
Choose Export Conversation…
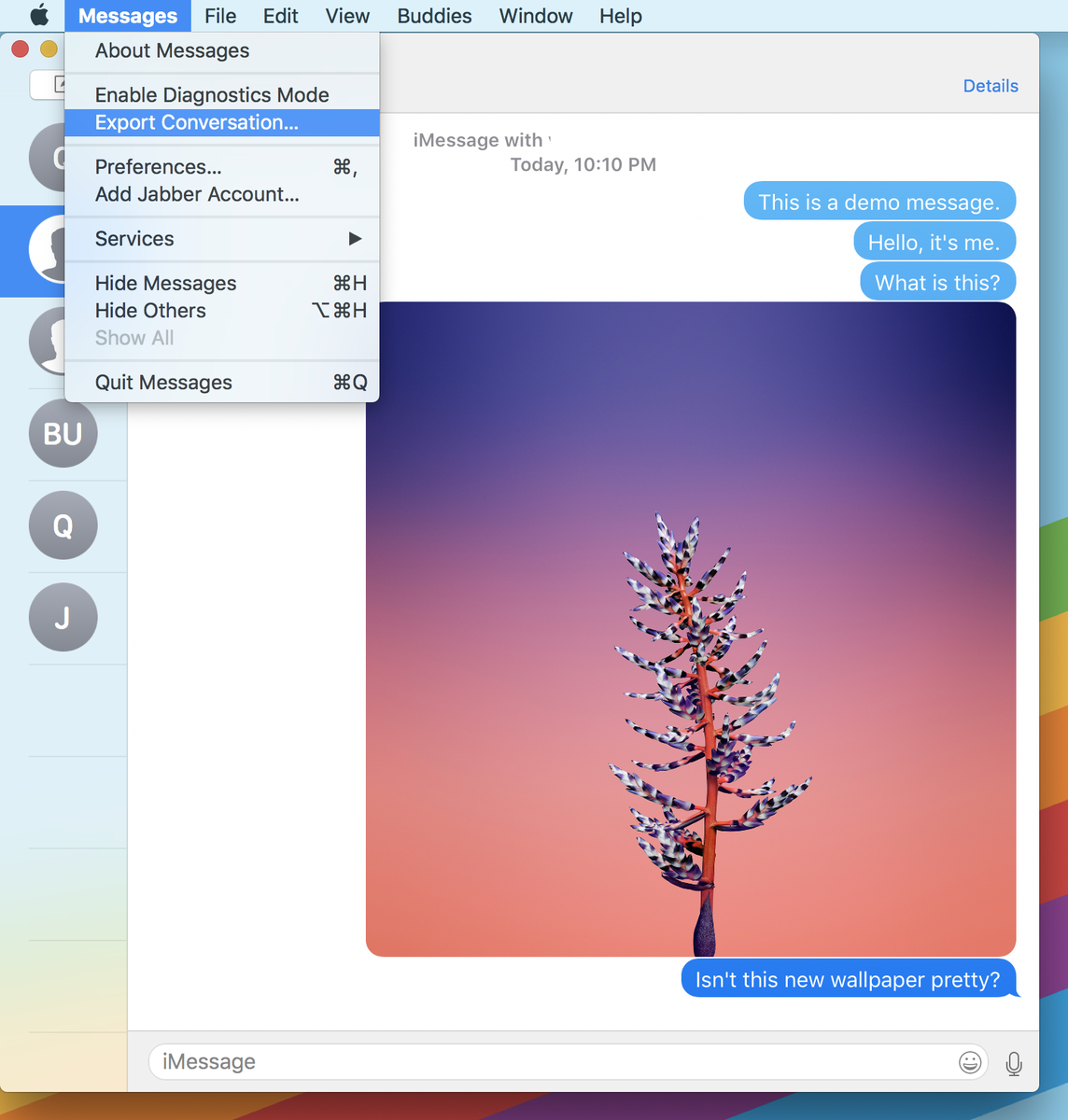(x=222, y=122)
